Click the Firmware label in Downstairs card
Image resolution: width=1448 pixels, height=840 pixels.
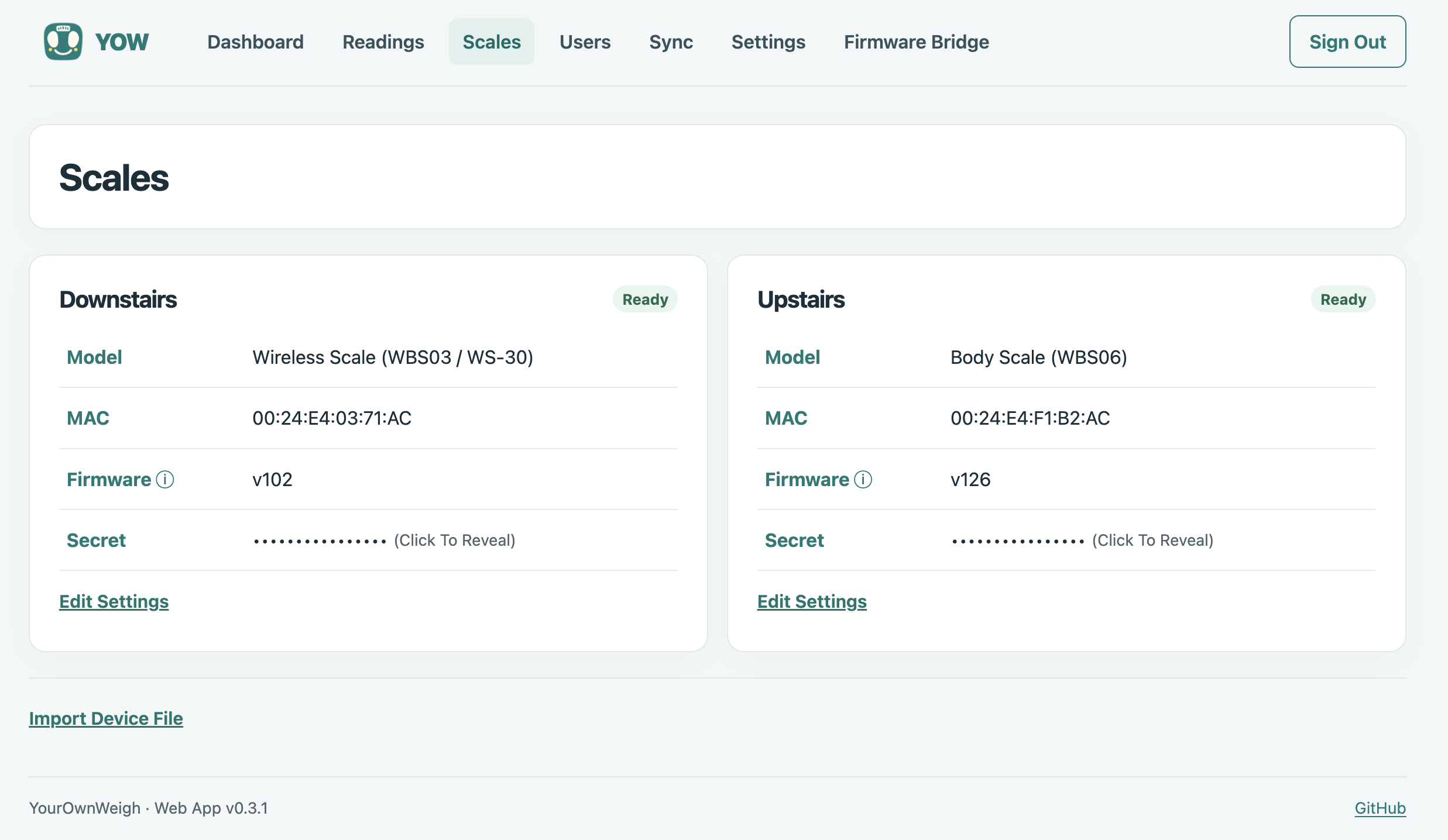[109, 480]
